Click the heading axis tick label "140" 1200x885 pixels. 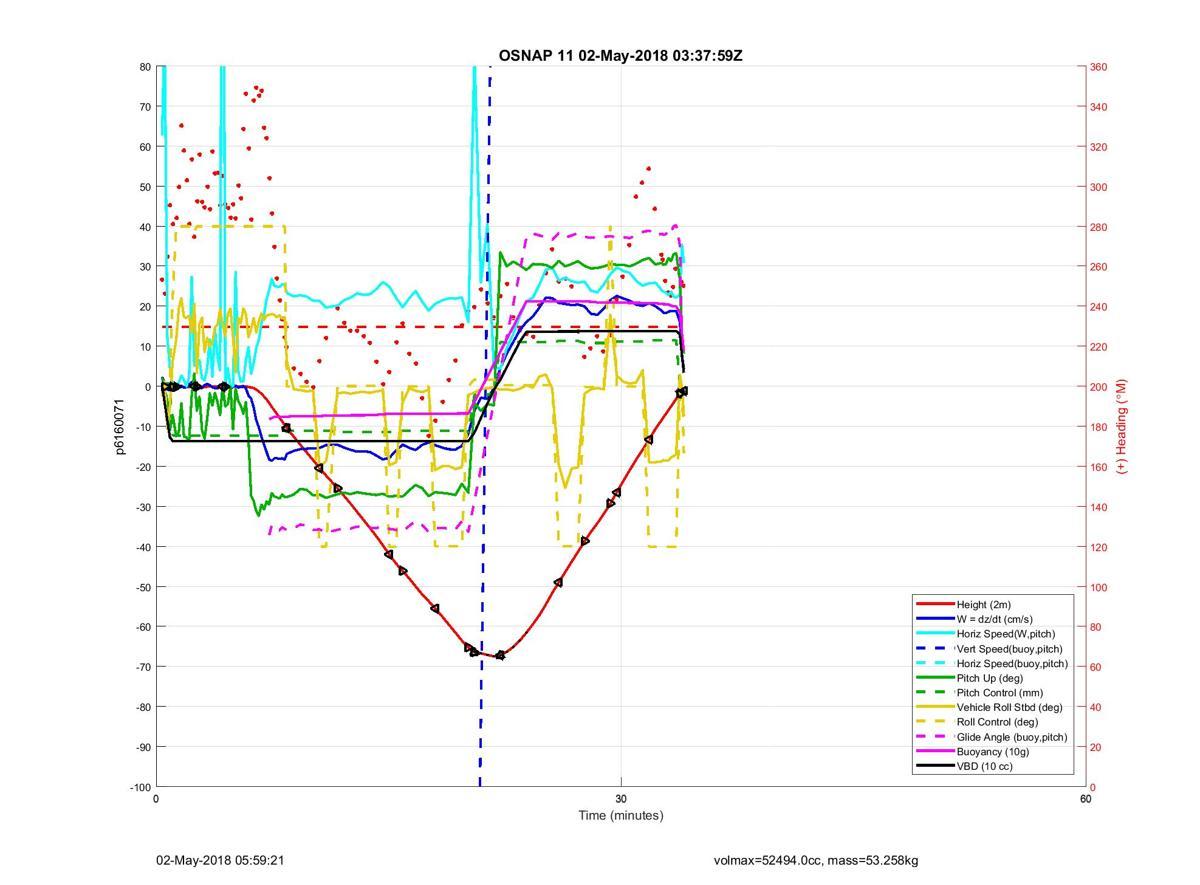click(1098, 507)
